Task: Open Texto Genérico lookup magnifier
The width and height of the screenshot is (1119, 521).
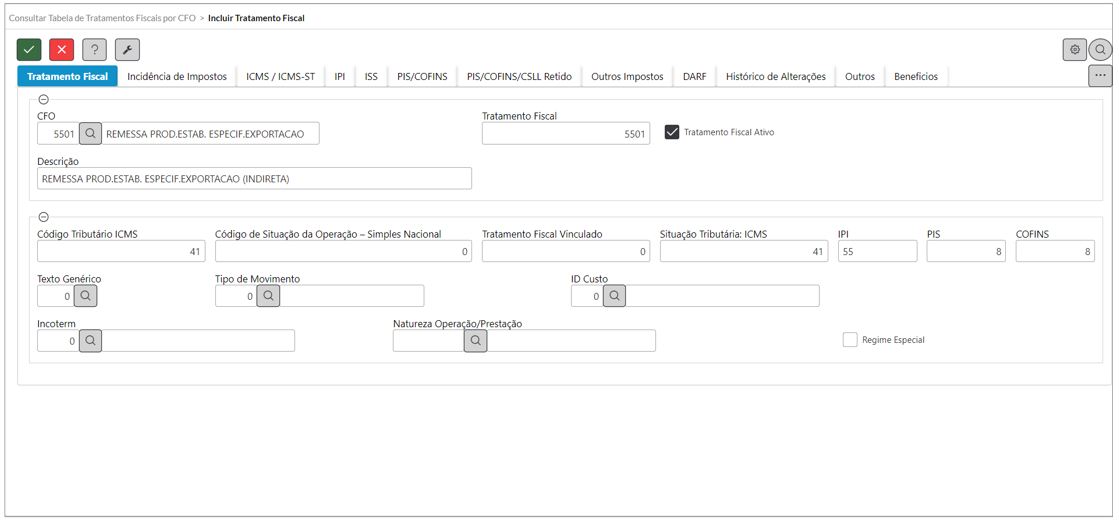Action: [84, 295]
